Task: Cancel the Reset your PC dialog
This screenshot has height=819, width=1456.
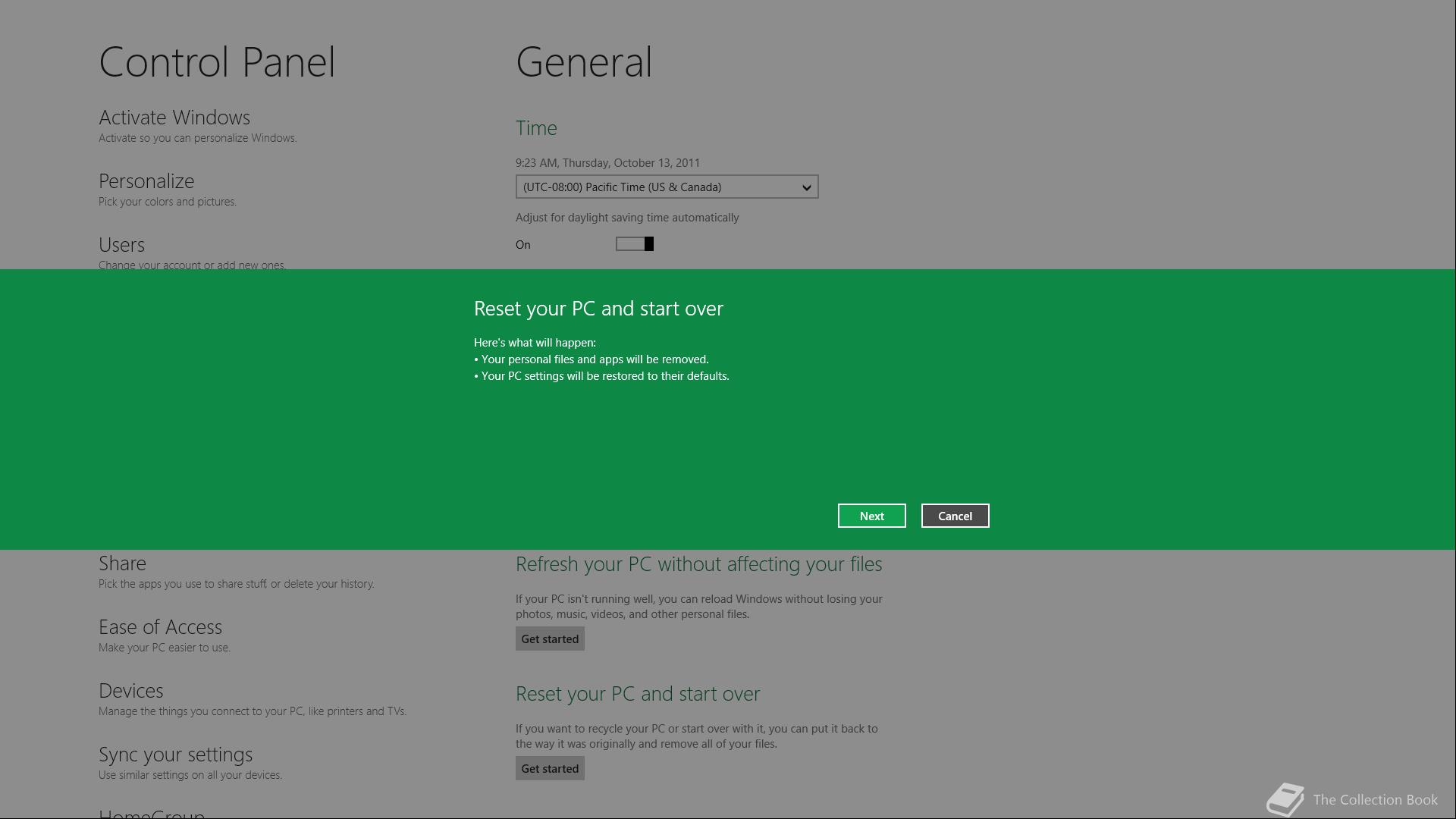Action: [x=955, y=516]
